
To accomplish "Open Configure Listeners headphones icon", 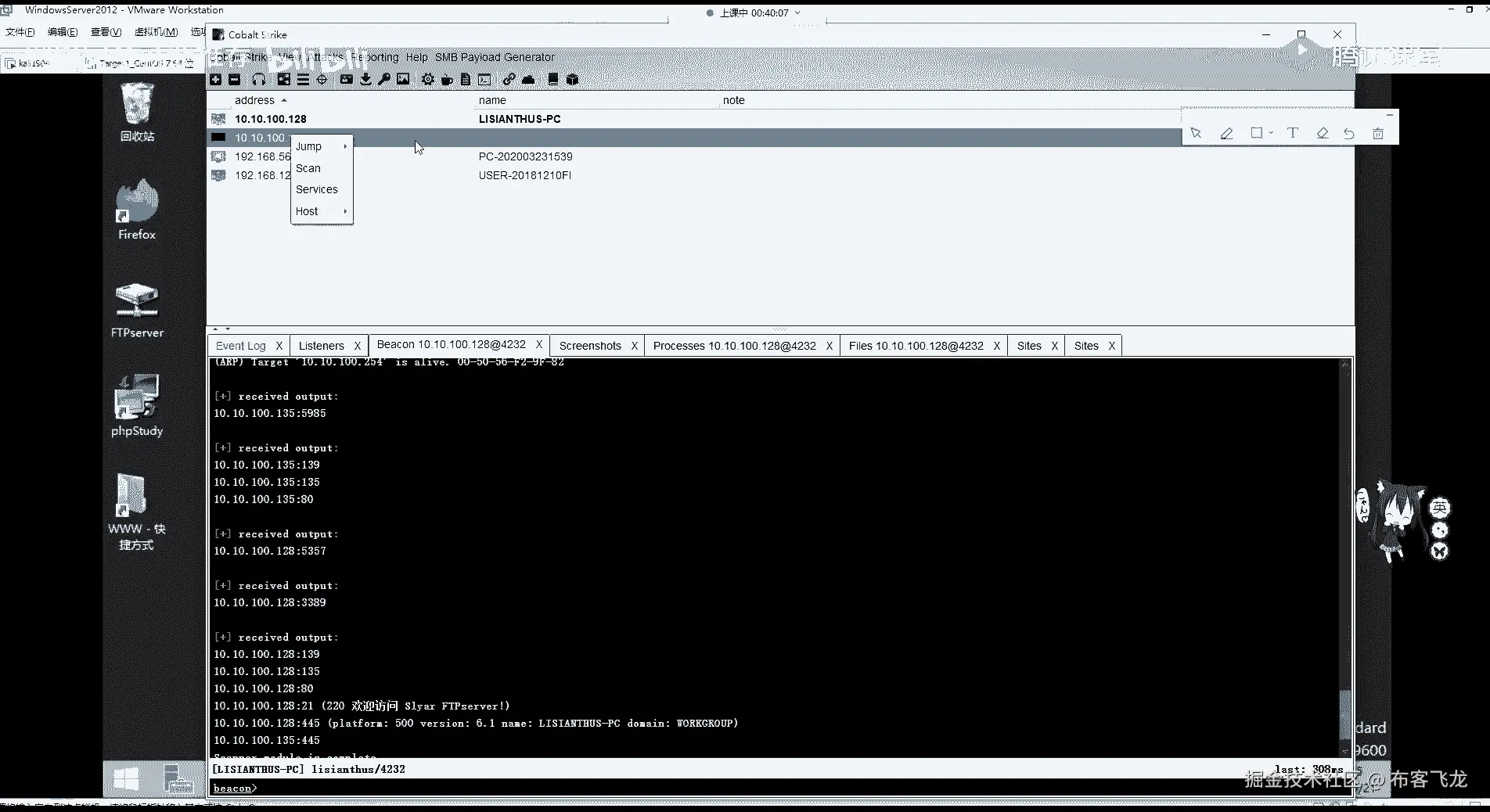I will [x=259, y=79].
